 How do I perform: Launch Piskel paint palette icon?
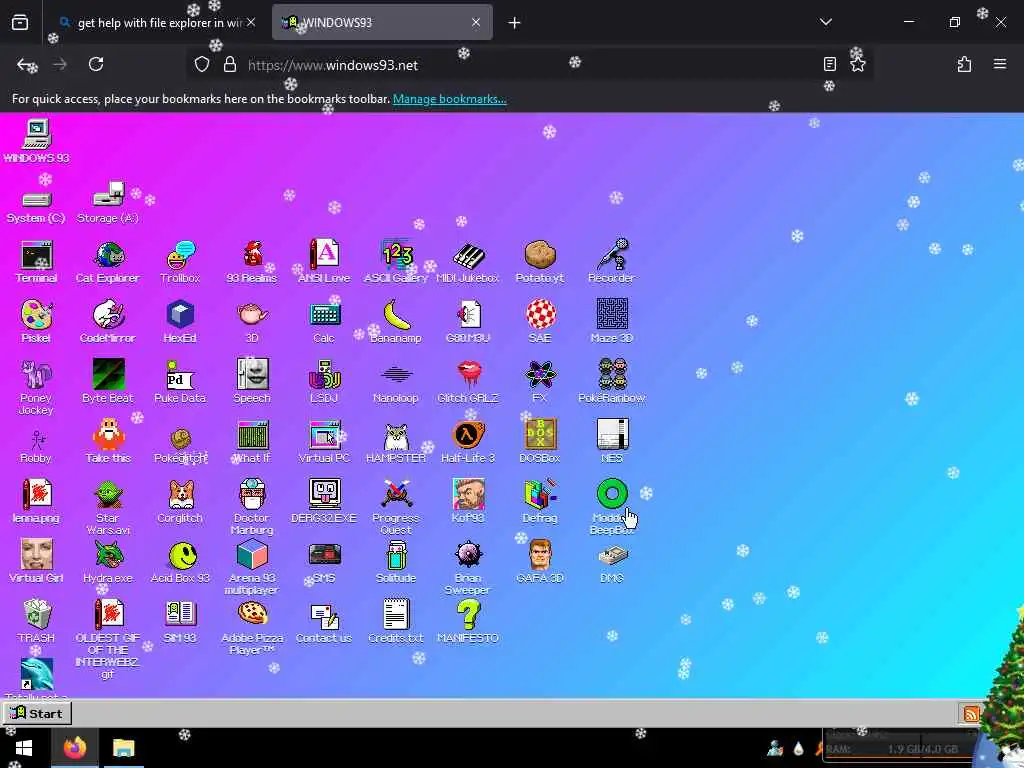point(37,321)
